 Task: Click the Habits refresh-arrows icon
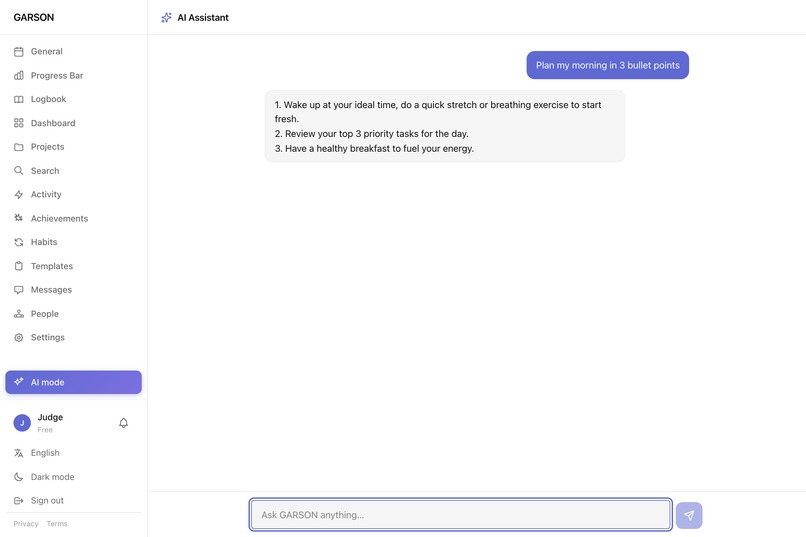pos(19,242)
